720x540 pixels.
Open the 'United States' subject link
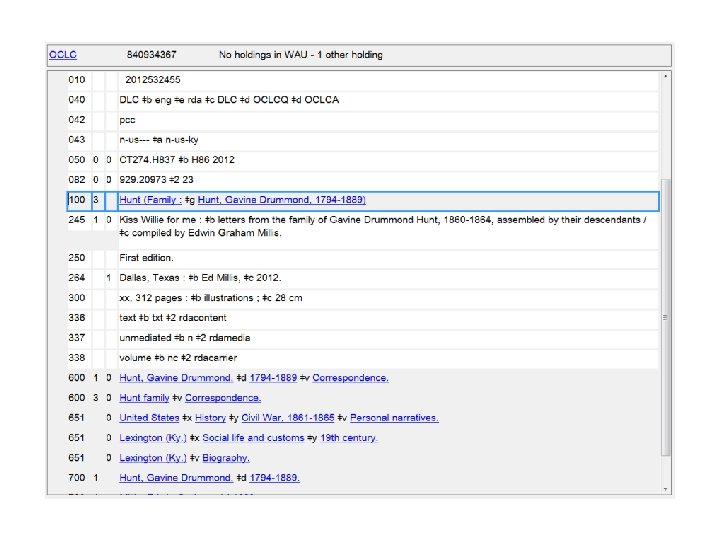coord(150,417)
